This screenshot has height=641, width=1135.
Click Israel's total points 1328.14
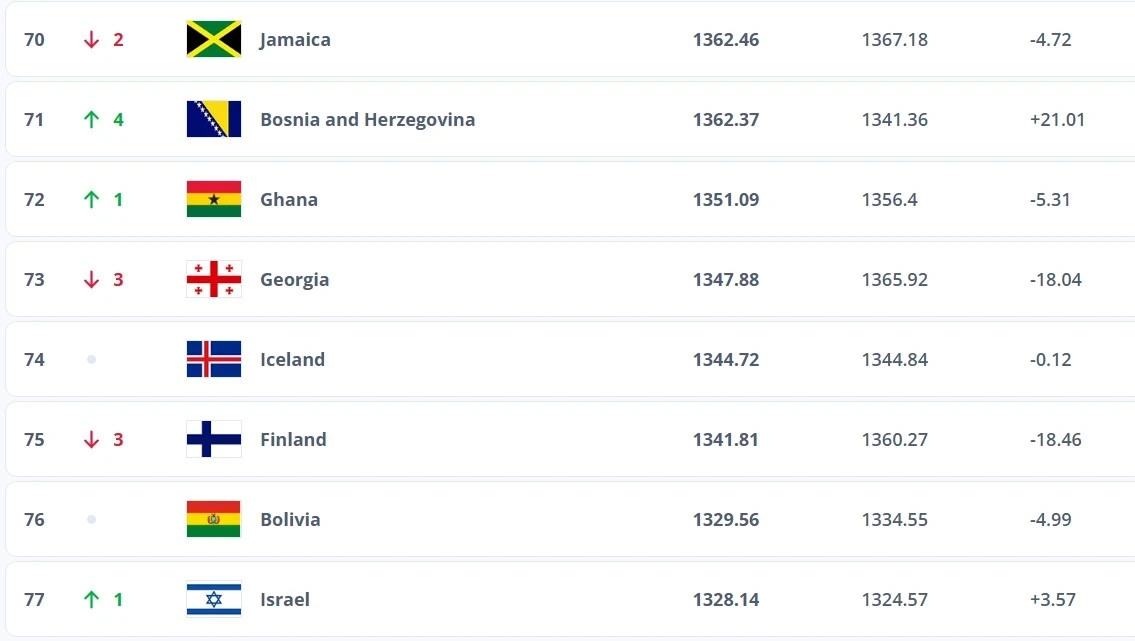click(x=725, y=600)
